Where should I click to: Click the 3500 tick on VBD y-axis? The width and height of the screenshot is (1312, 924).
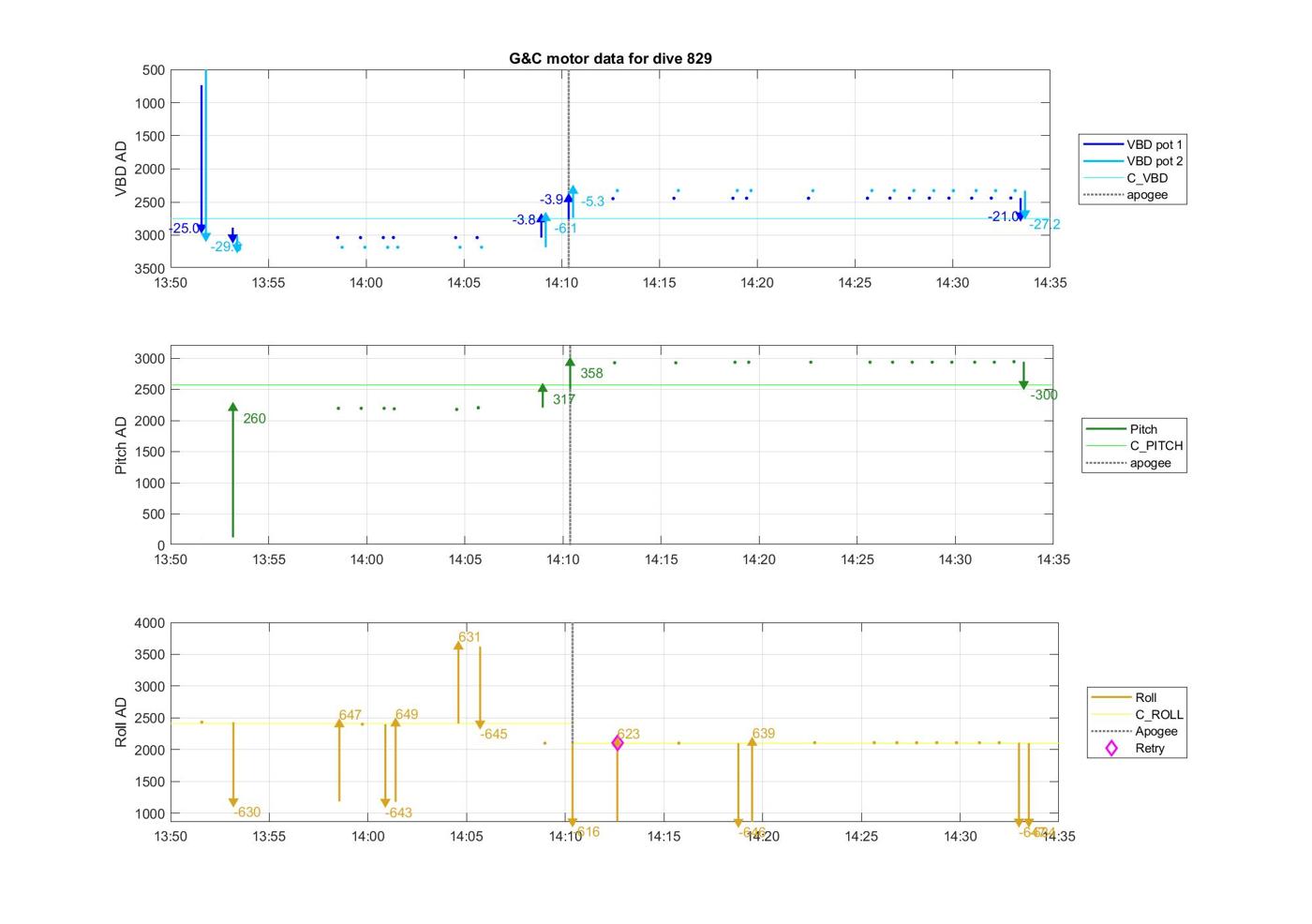coord(150,268)
